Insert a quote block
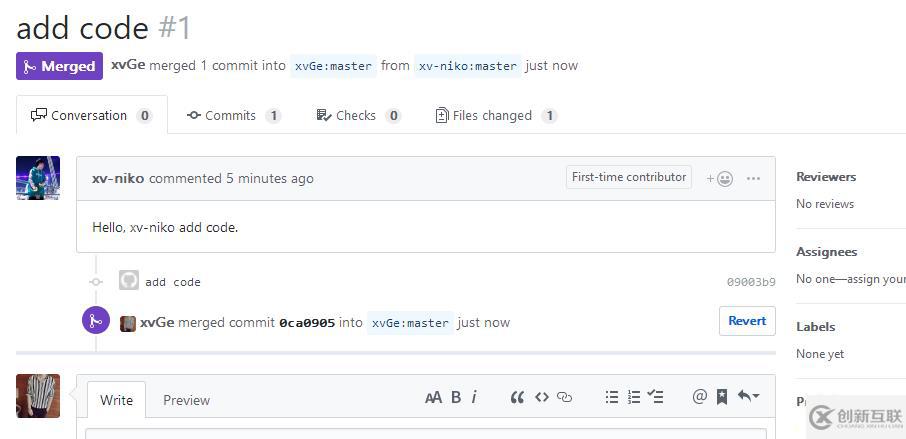The image size is (906, 439). [x=517, y=398]
